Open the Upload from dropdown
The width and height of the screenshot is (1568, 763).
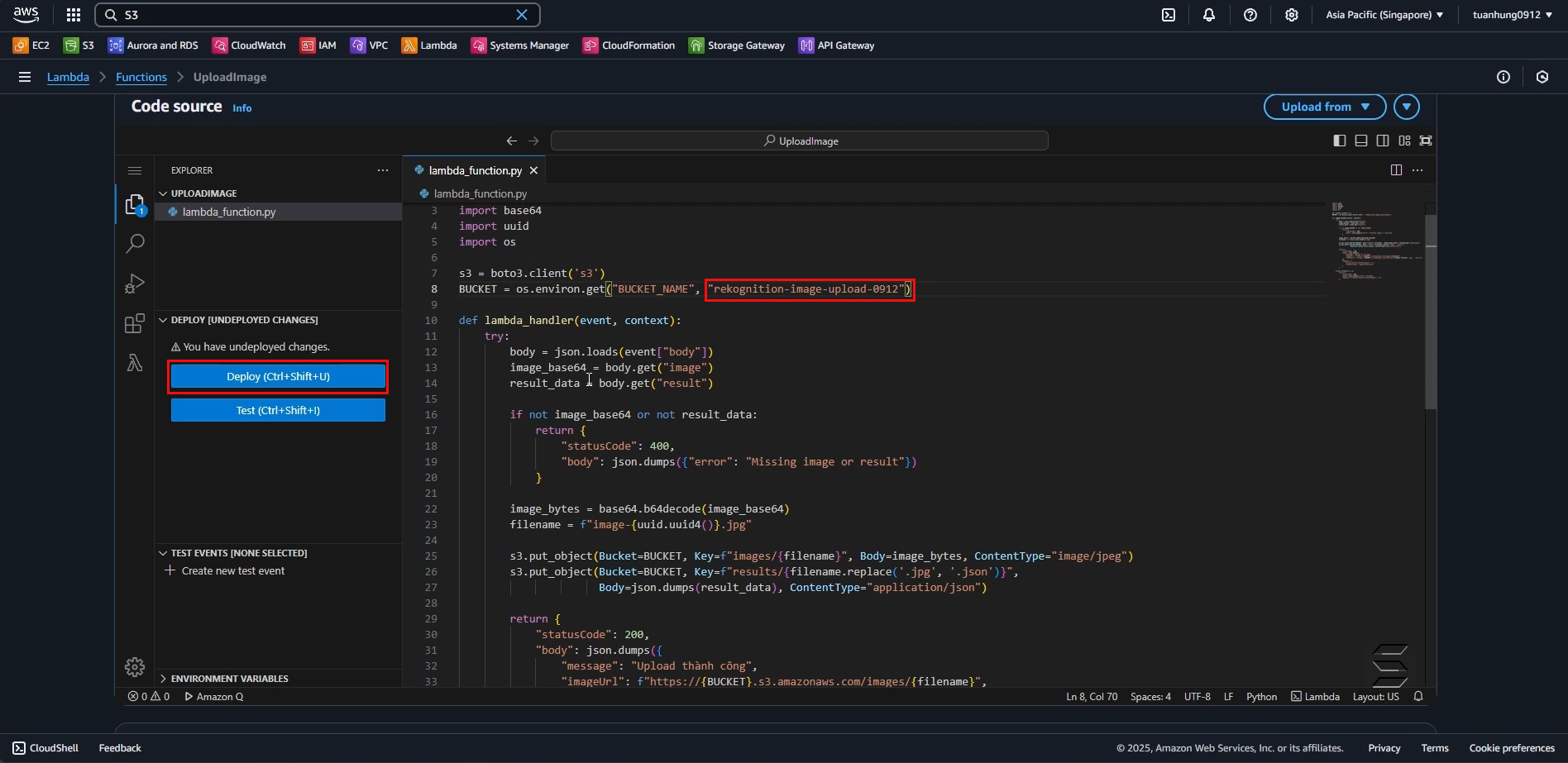[x=1325, y=107]
